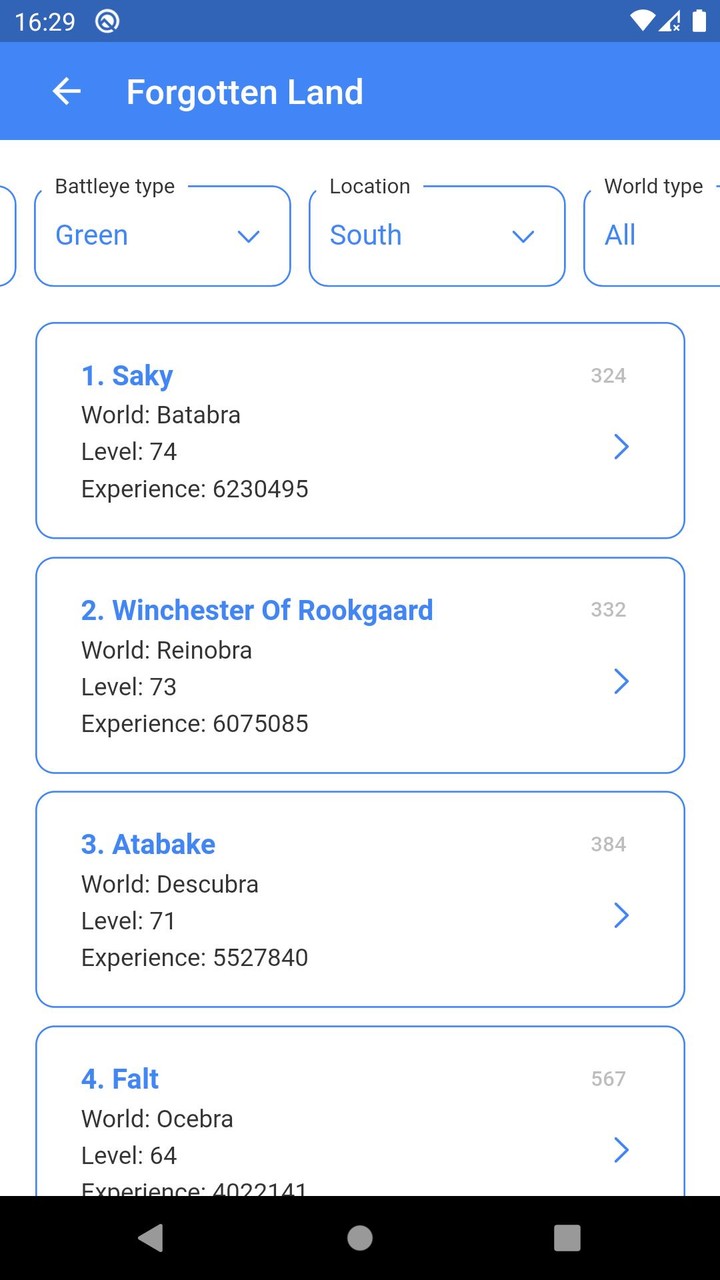Tap 'World: Descubra' text in third card
Screen dimensions: 720x1280
pyautogui.click(x=170, y=884)
